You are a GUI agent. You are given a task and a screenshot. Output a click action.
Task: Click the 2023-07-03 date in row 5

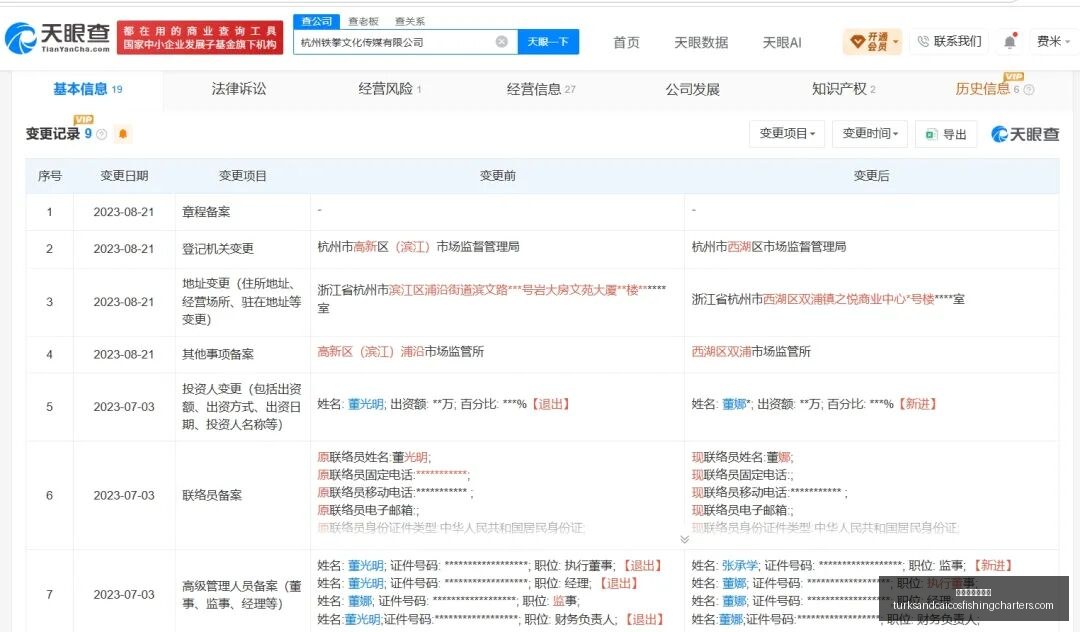124,407
